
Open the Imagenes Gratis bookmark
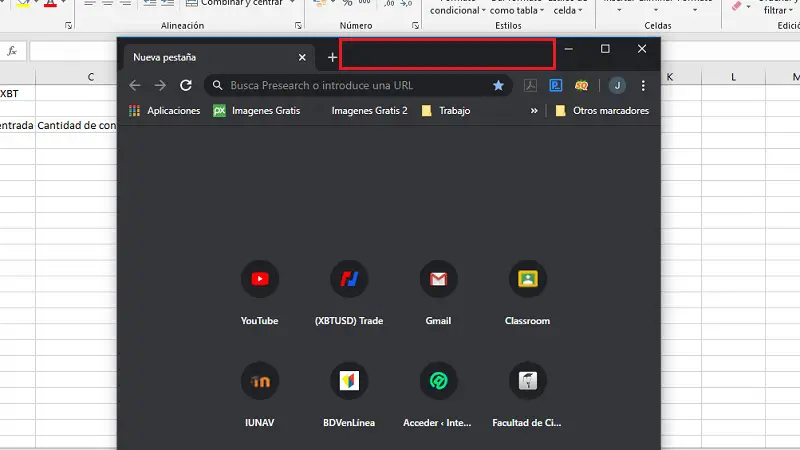257,111
